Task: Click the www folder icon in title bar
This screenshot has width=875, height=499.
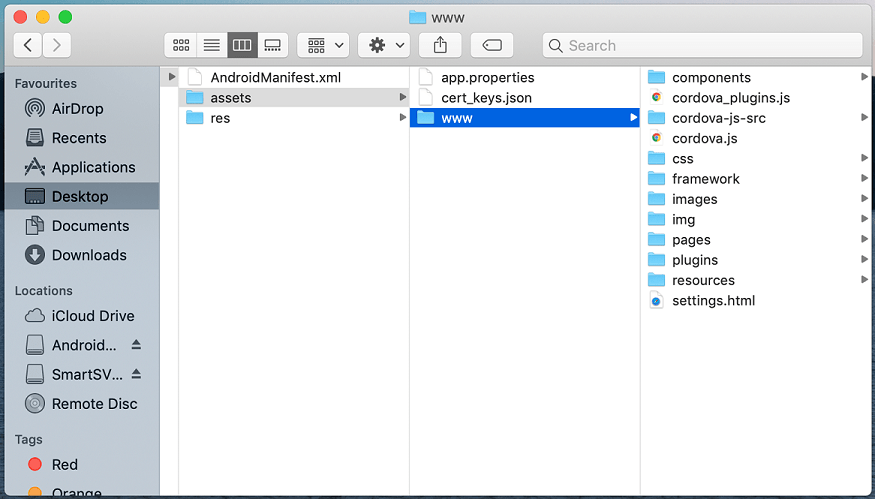Action: (417, 17)
